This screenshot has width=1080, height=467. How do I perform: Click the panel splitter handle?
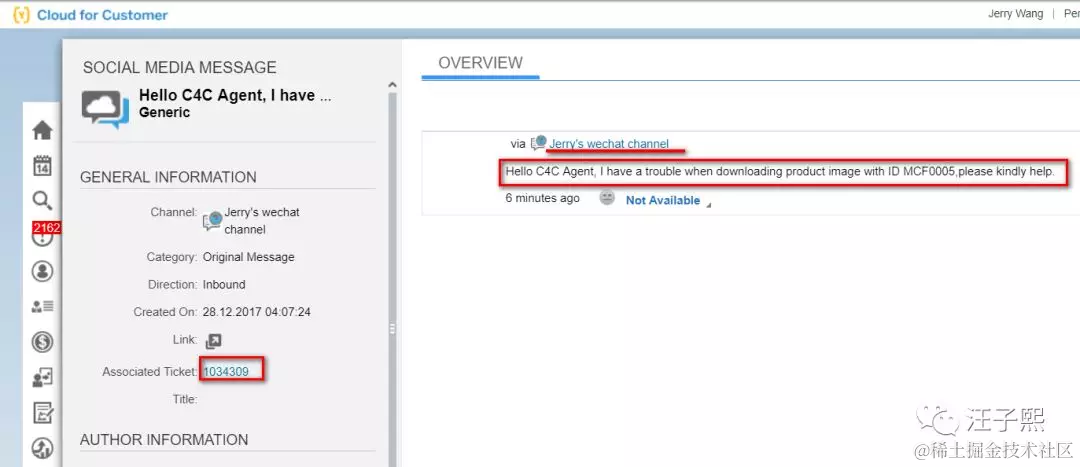click(393, 329)
